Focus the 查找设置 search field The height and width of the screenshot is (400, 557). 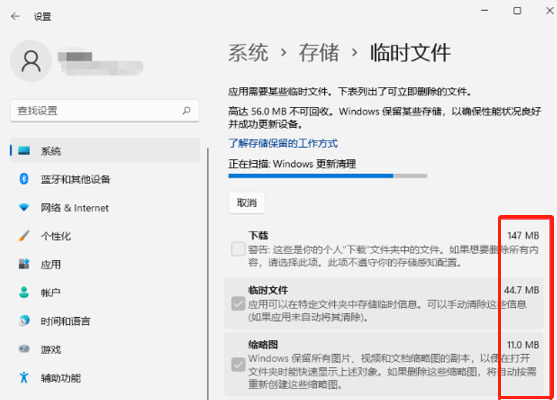105,111
